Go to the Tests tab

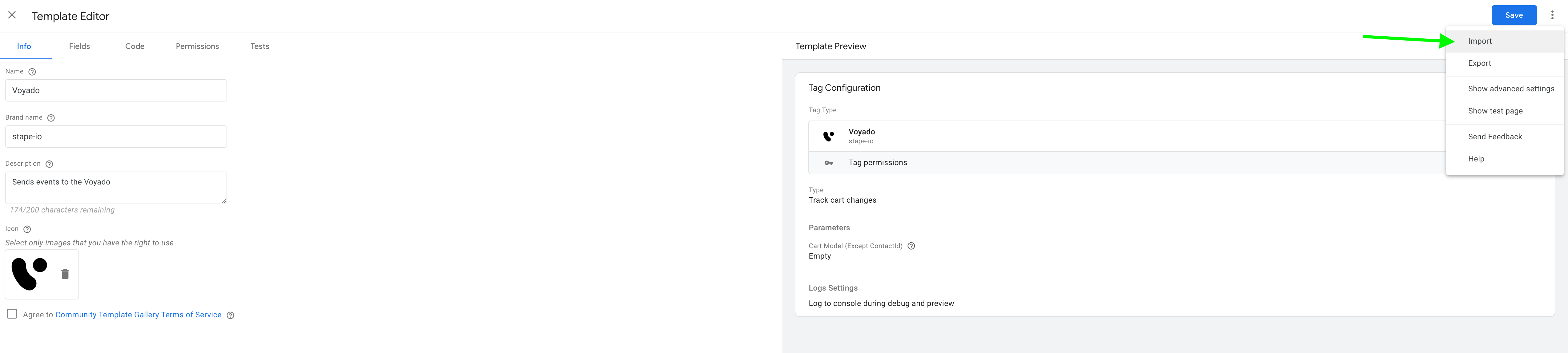(260, 46)
